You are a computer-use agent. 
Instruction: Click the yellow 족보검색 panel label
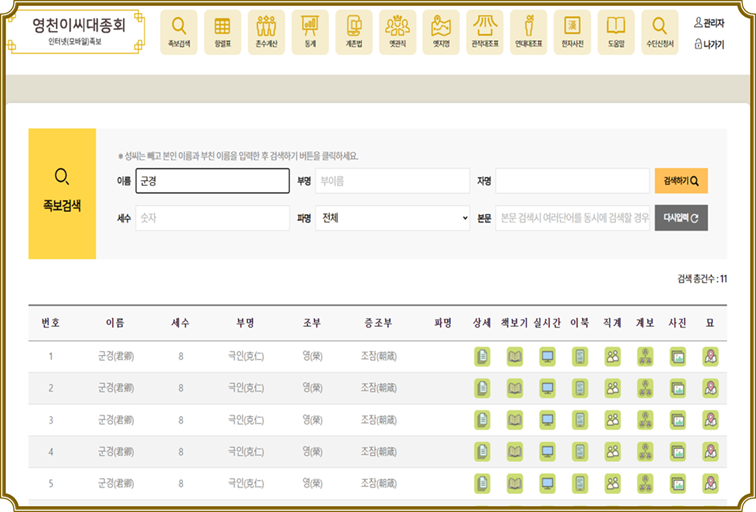click(62, 193)
